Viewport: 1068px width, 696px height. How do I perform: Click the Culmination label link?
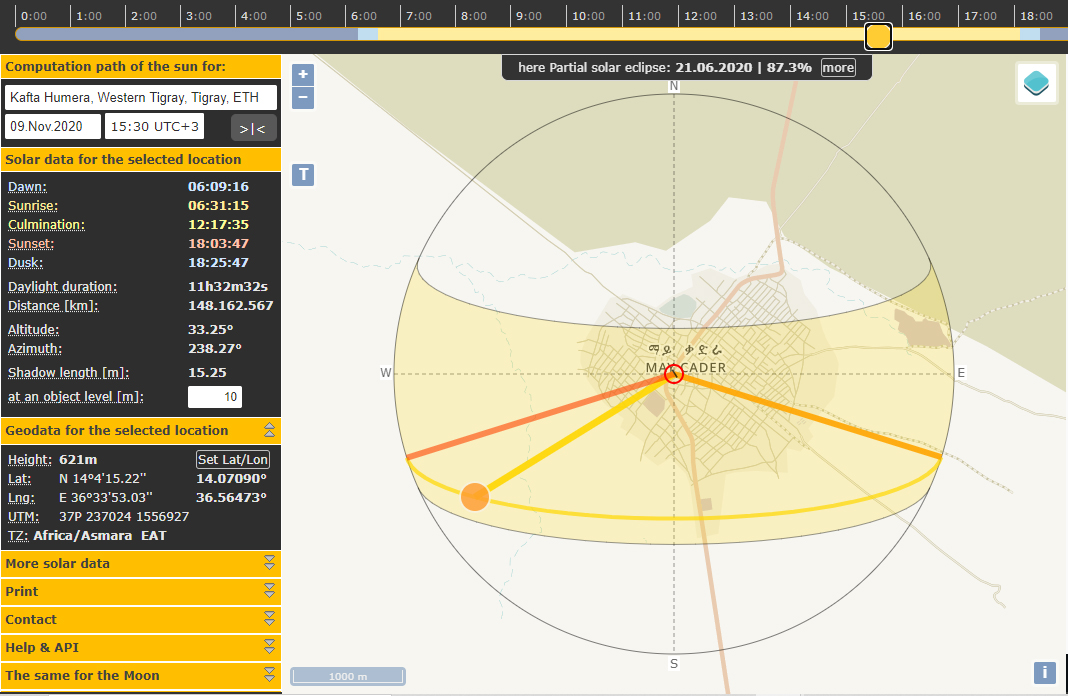click(x=46, y=225)
